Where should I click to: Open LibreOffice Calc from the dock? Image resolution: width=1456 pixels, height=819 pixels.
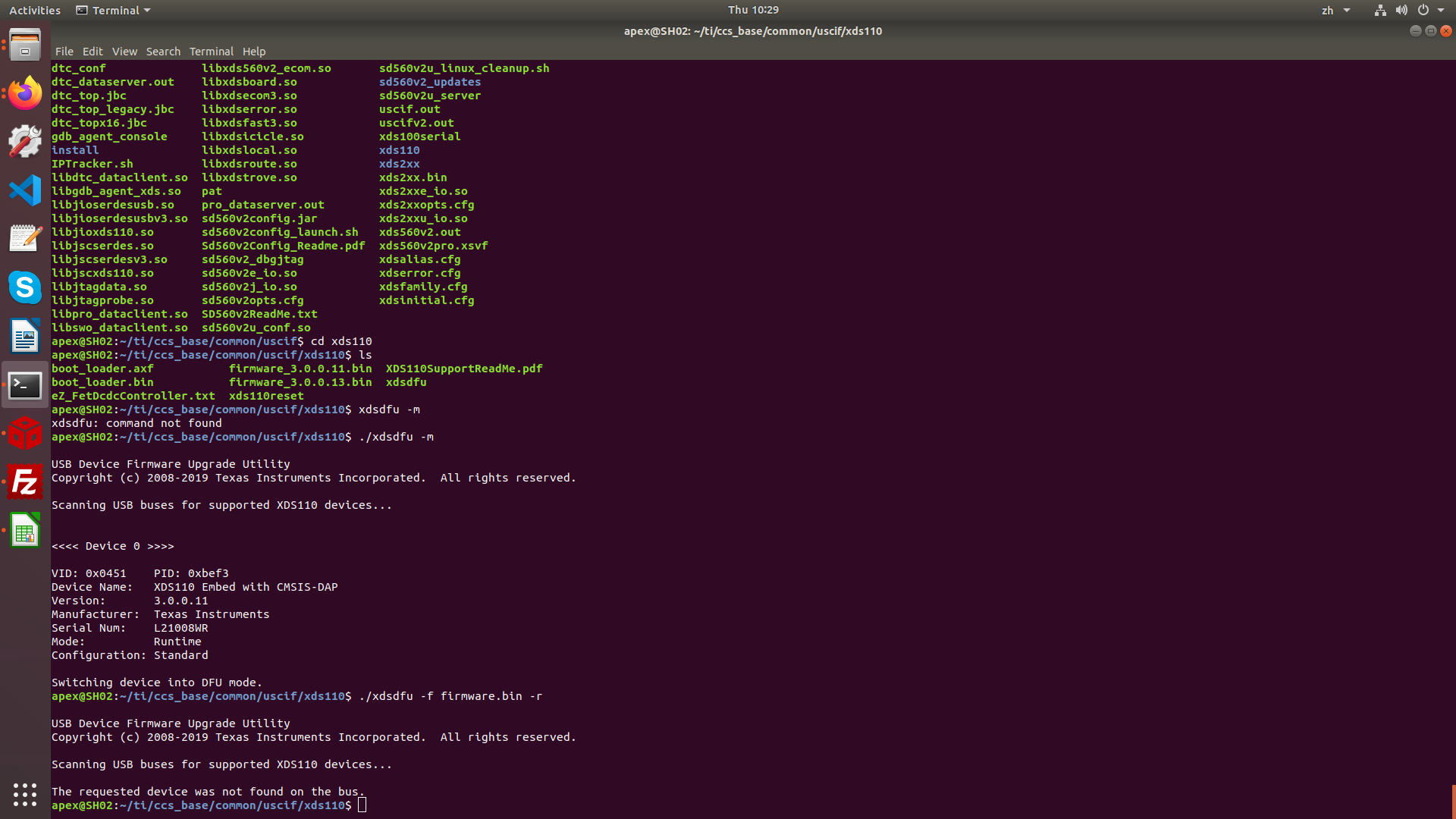(25, 530)
